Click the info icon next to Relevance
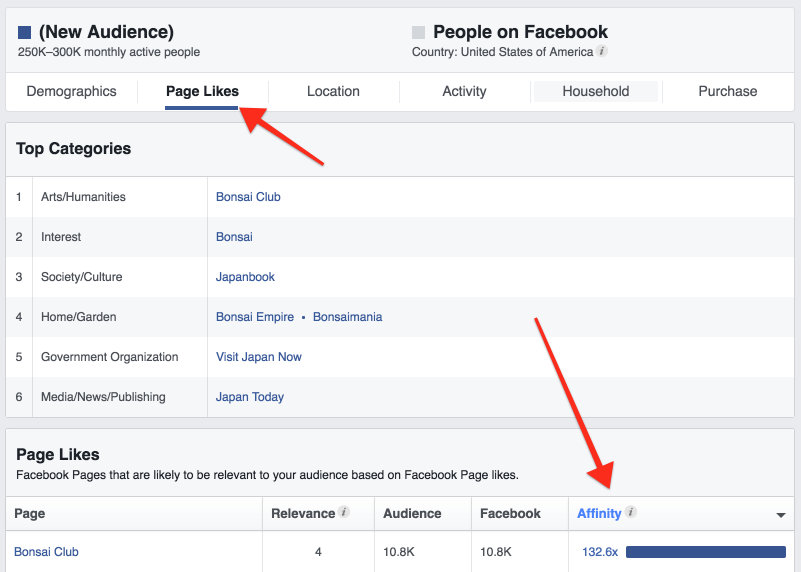 tap(344, 512)
